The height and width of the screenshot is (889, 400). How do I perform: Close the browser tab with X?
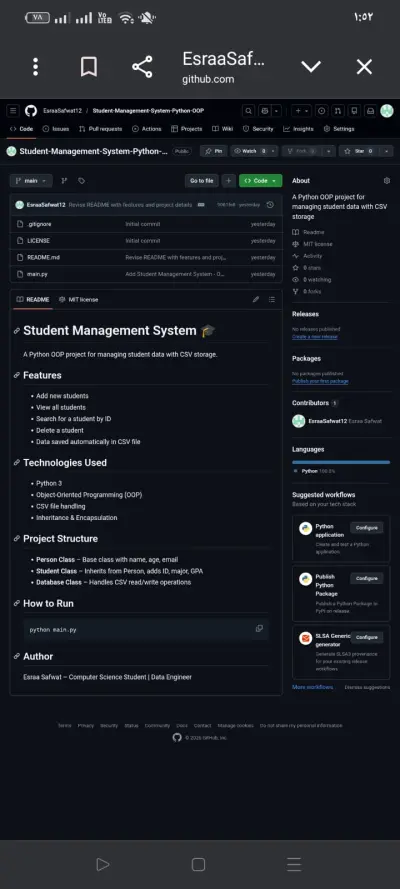click(x=364, y=67)
